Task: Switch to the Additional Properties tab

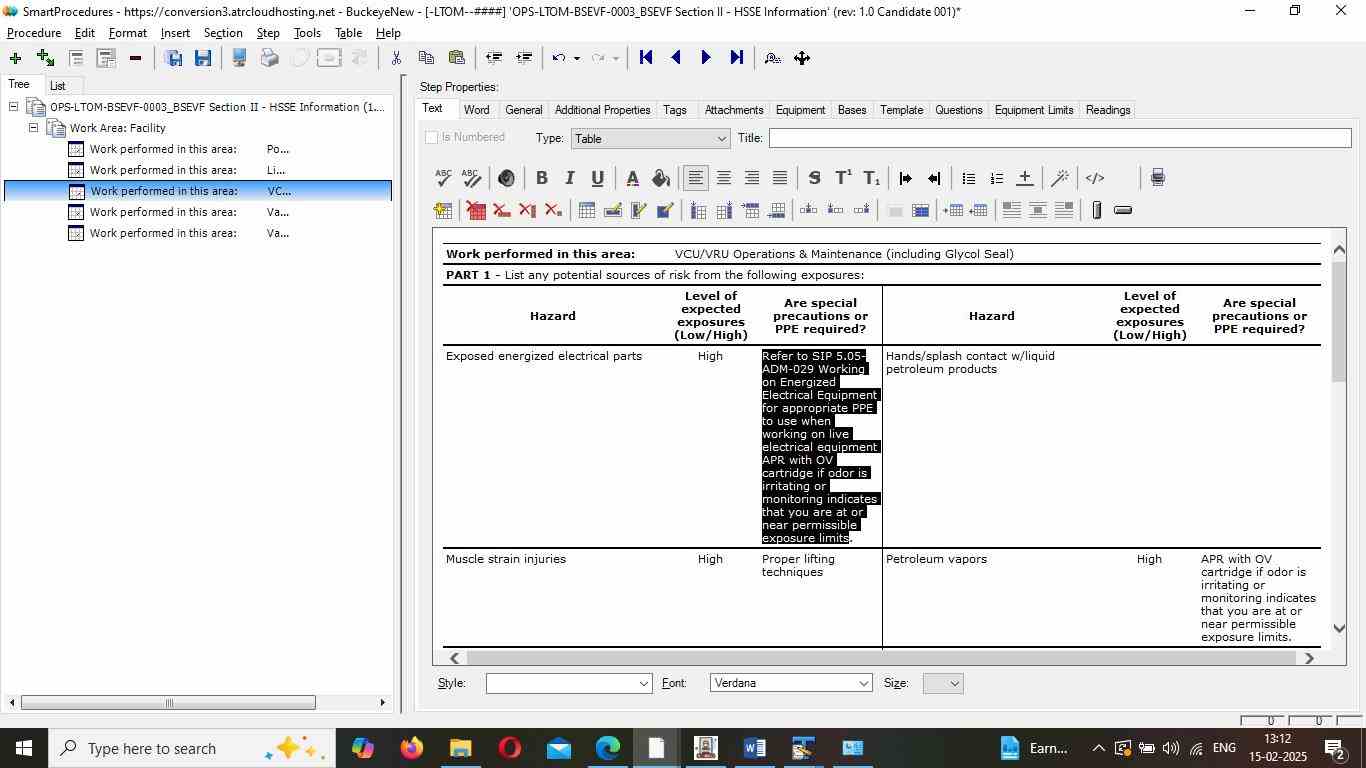Action: click(602, 110)
